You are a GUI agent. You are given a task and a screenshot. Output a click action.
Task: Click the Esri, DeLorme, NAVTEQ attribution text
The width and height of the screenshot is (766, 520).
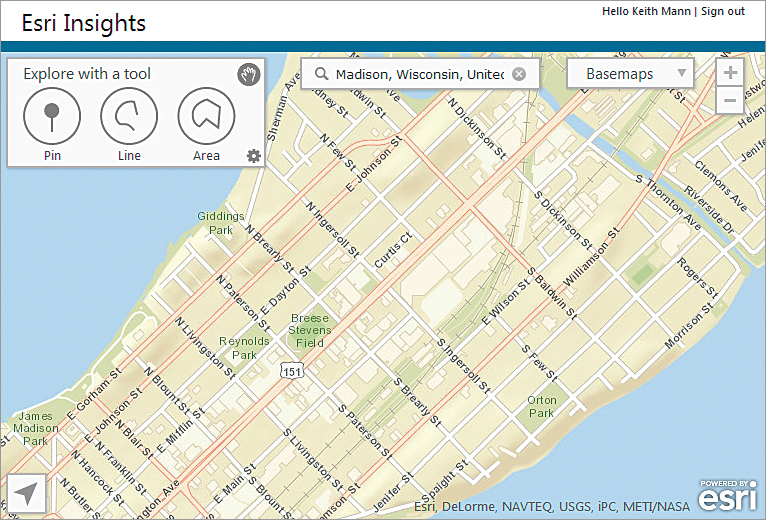(552, 506)
